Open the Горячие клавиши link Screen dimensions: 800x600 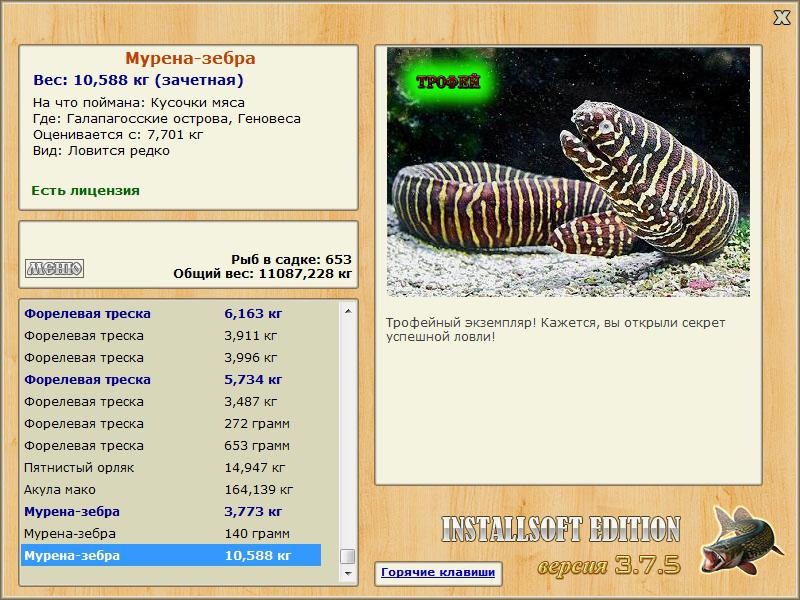tap(438, 572)
